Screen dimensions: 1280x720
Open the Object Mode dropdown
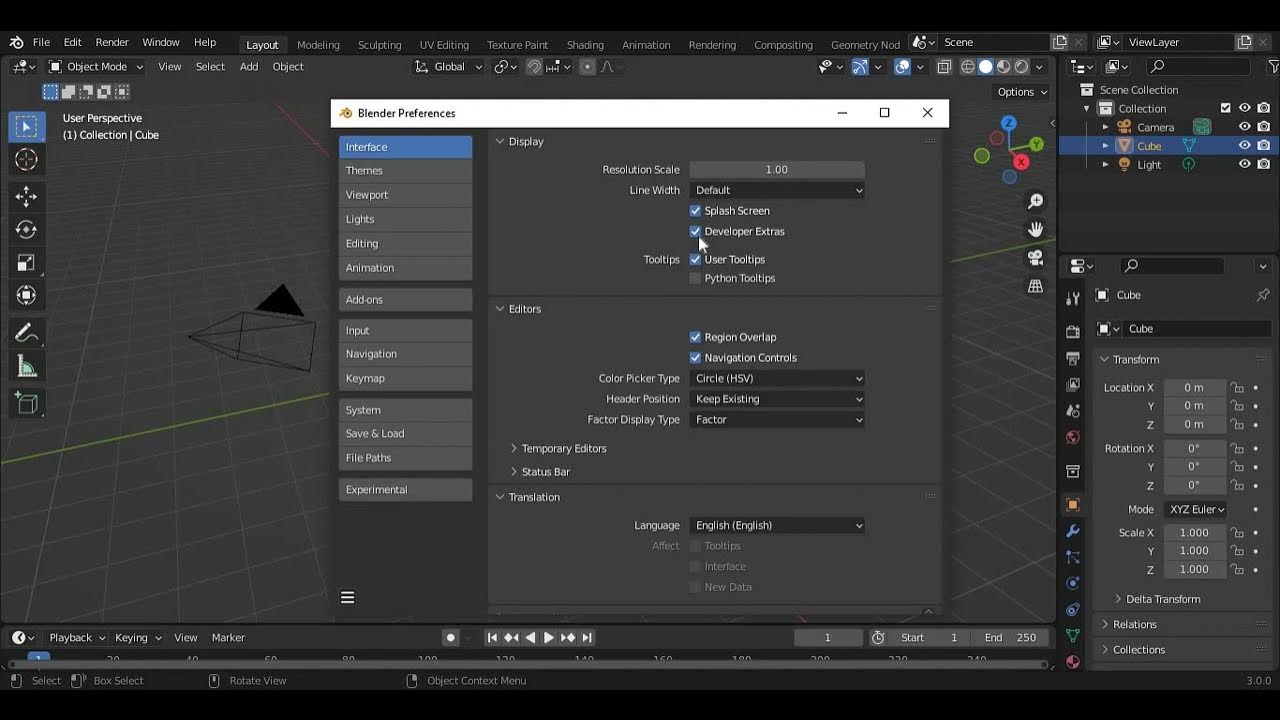96,67
